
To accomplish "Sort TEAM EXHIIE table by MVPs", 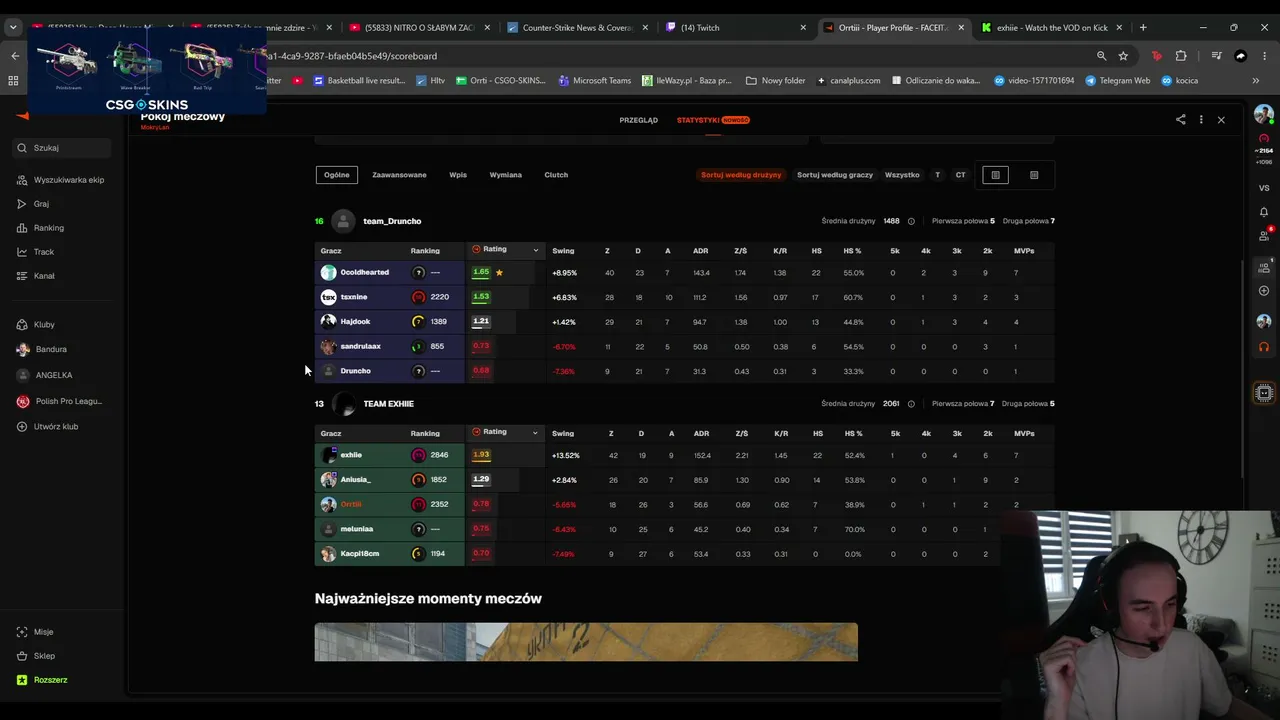I will coord(1024,434).
